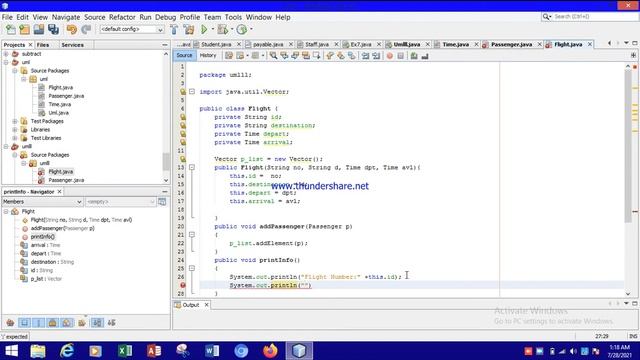The height and width of the screenshot is (360, 640).
Task: Click the Source view button
Action: [x=184, y=56]
